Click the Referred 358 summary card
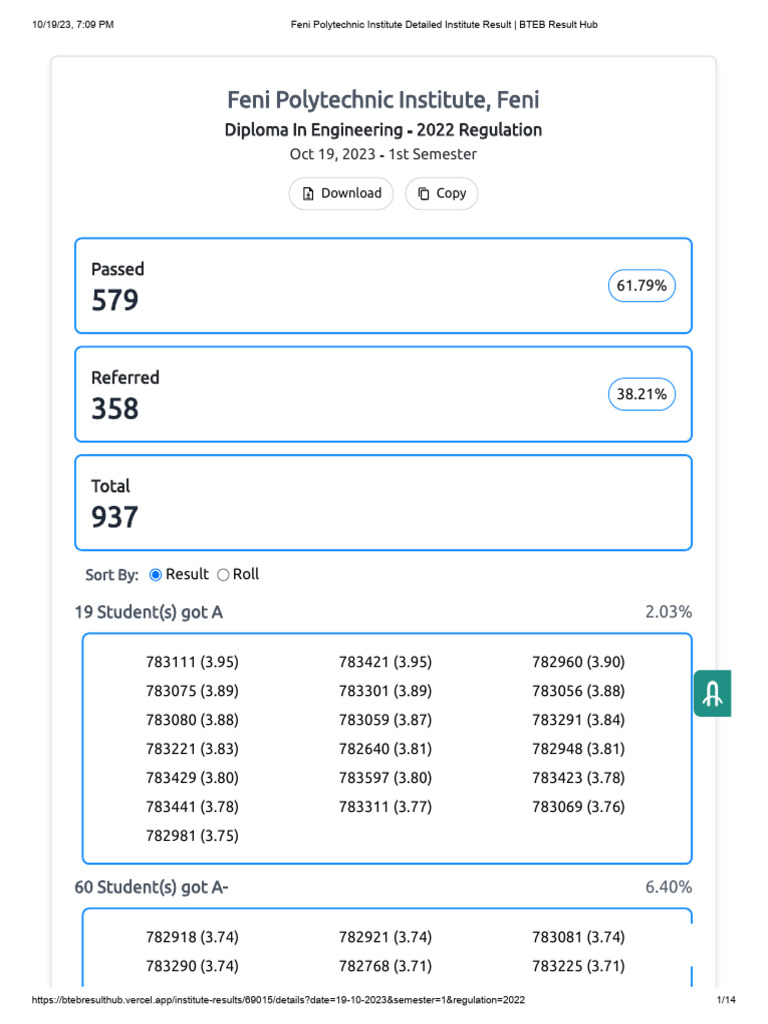Screen dimensions: 768x1024 click(383, 394)
